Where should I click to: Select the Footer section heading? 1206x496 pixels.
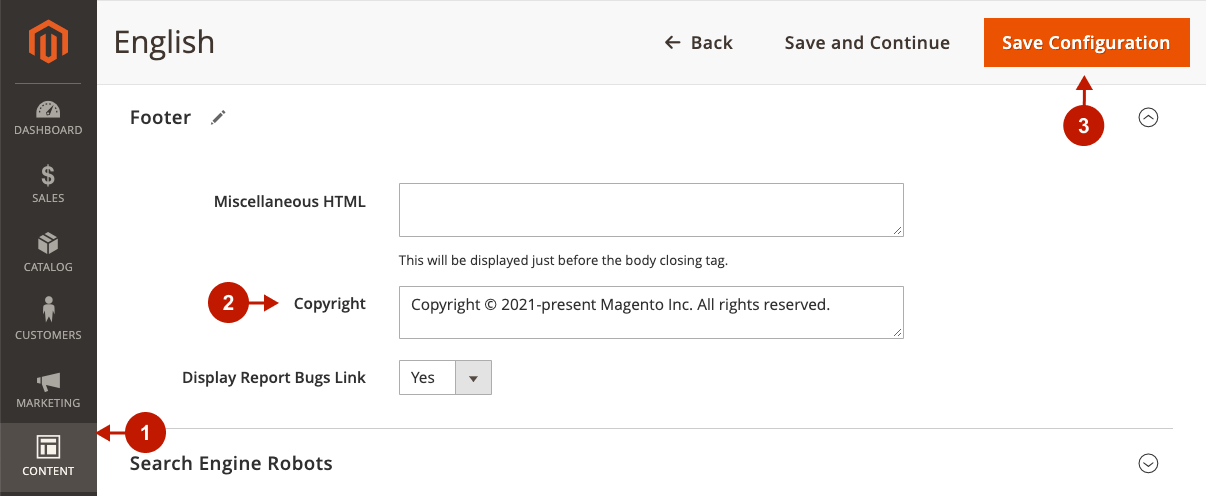[x=160, y=117]
